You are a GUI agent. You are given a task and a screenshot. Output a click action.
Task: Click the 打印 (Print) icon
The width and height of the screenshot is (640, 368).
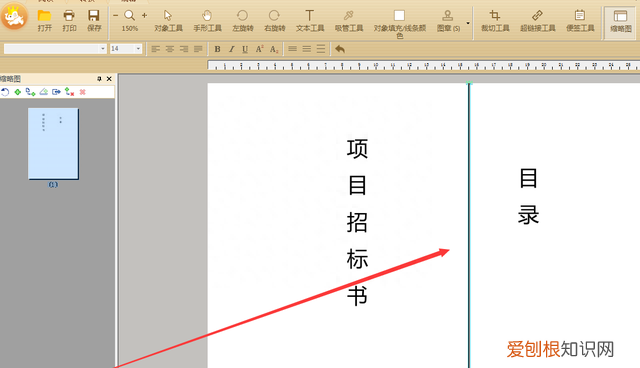click(x=69, y=16)
